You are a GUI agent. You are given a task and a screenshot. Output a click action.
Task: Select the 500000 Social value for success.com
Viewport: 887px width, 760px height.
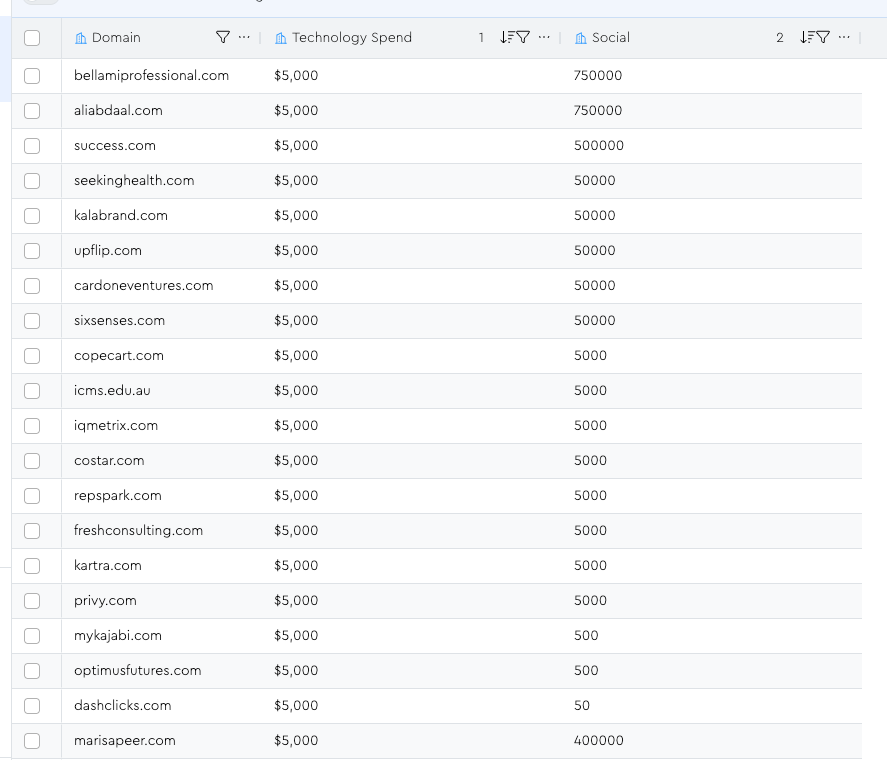pyautogui.click(x=598, y=146)
